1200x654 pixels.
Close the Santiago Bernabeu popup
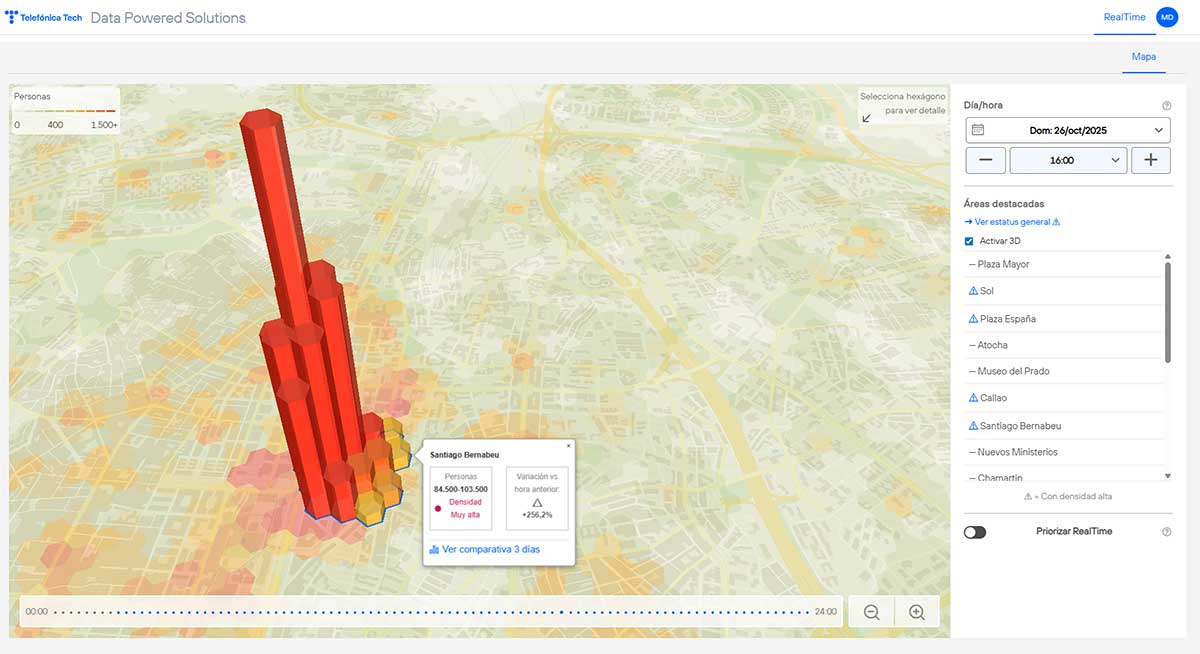tap(568, 446)
